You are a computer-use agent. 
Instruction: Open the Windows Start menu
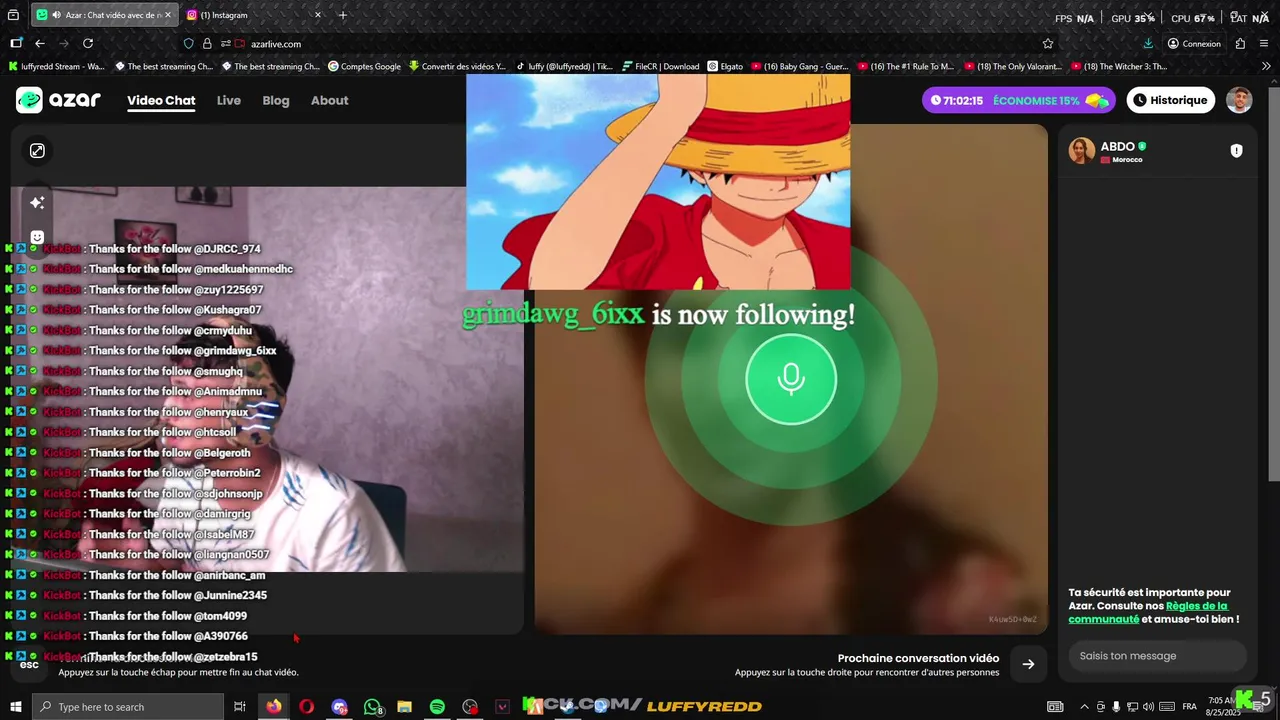15,707
